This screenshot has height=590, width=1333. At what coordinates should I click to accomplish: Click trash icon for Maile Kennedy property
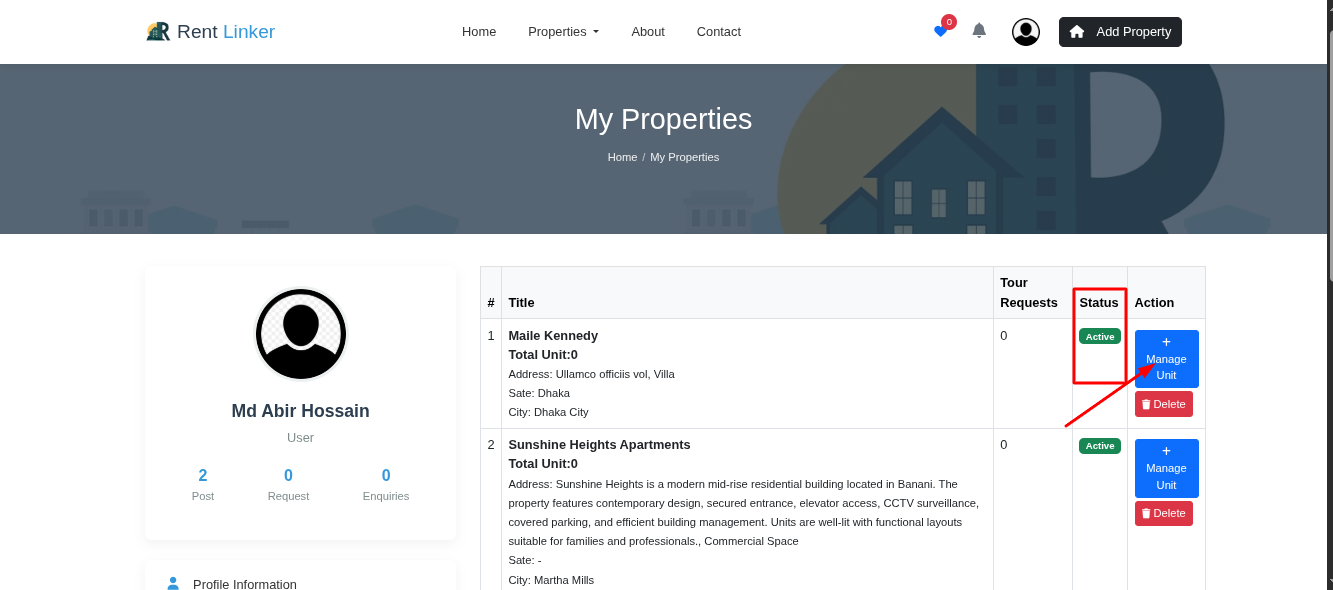pos(1146,404)
